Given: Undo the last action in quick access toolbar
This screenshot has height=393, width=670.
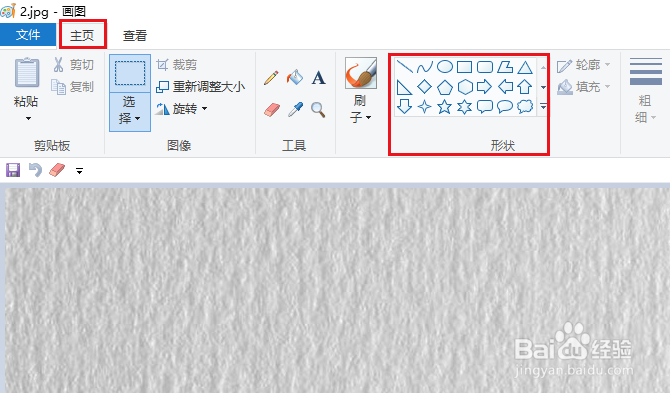Looking at the screenshot, I should (x=35, y=170).
